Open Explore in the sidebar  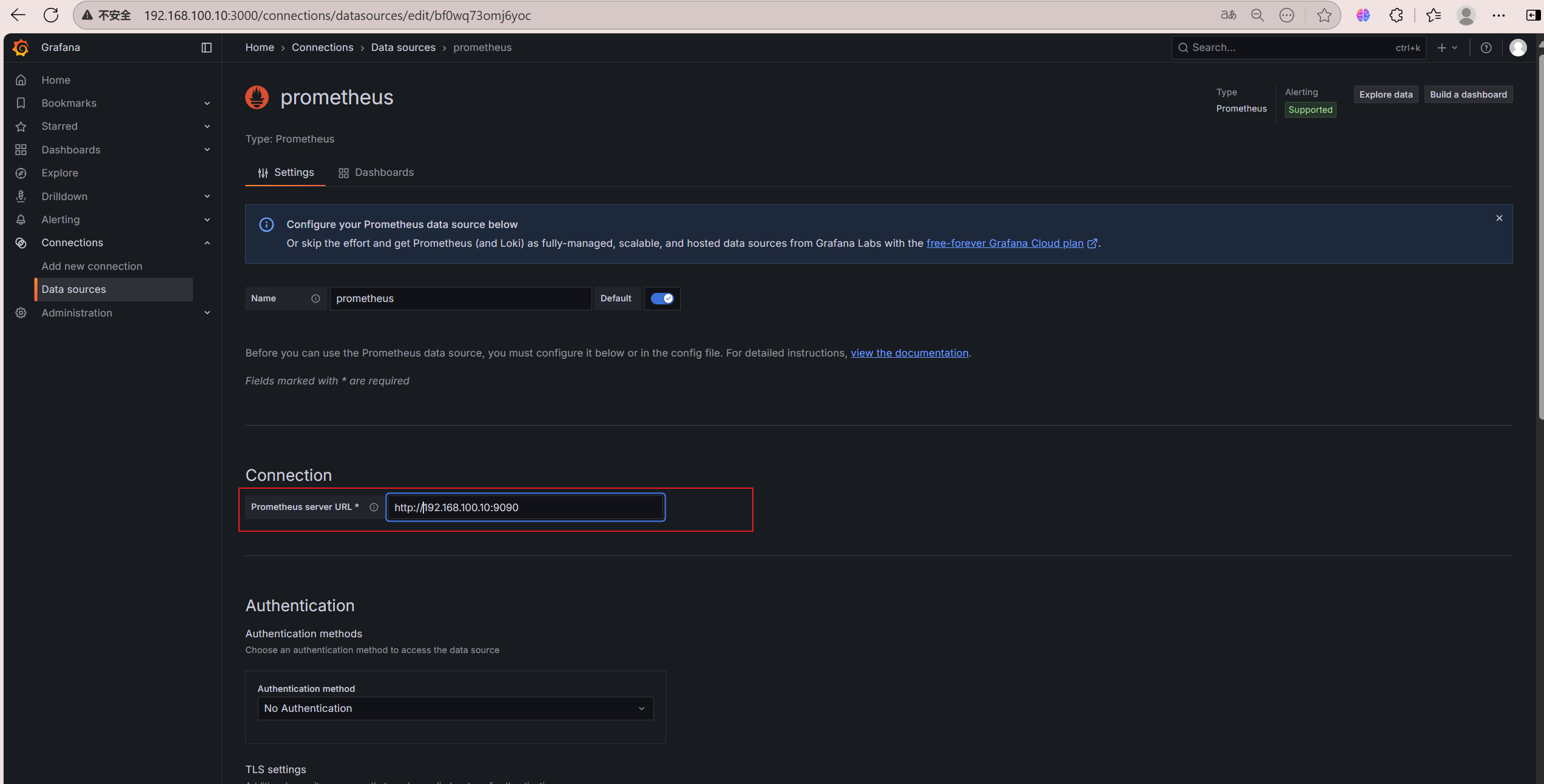60,173
